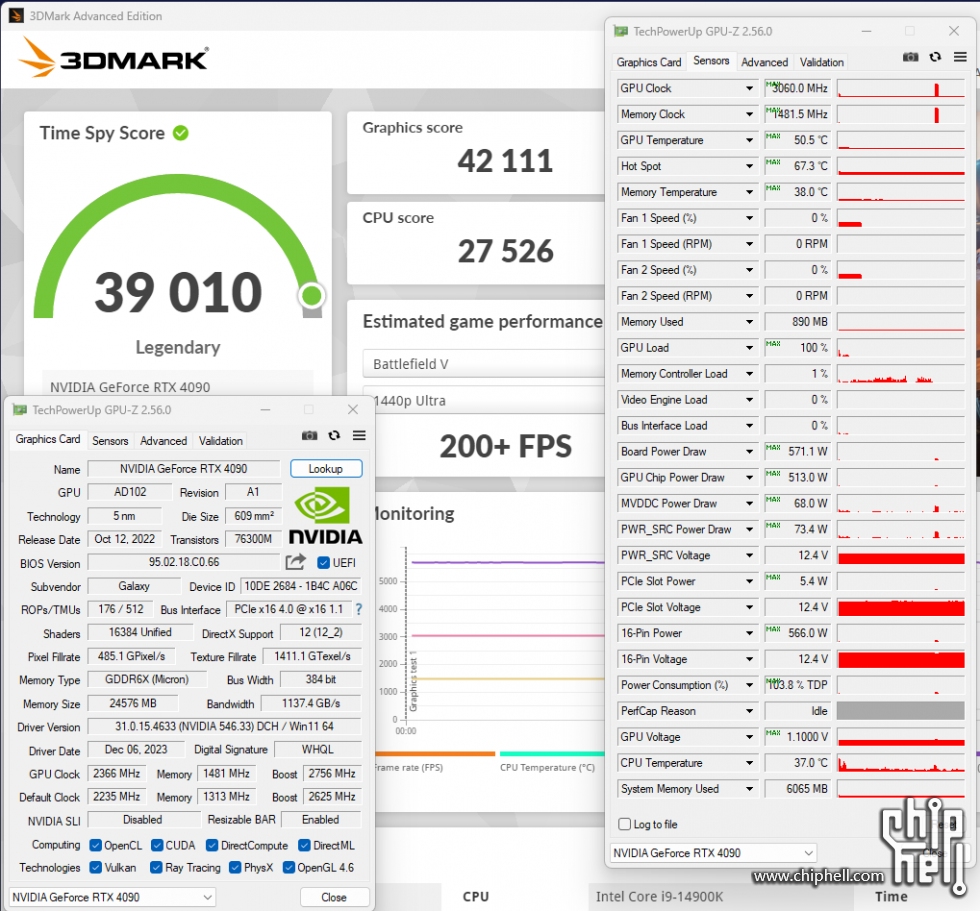Click the 3DMark logo
The width and height of the screenshot is (980, 911).
tap(113, 57)
